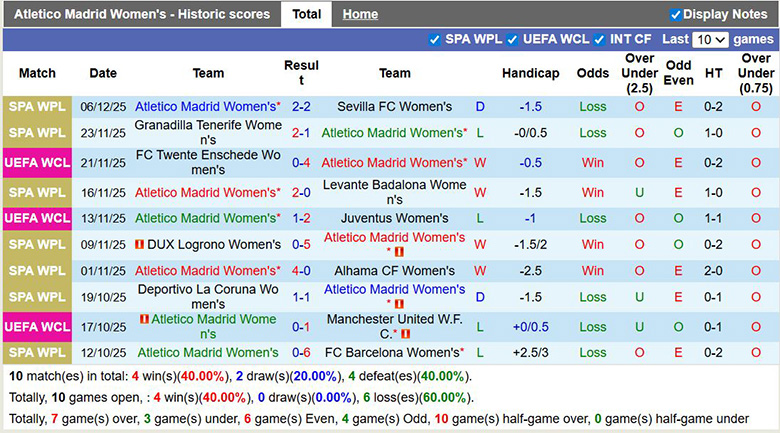Viewport: 780px width, 433px height.
Task: Uncheck the SPA WPL league filter
Action: [x=434, y=40]
